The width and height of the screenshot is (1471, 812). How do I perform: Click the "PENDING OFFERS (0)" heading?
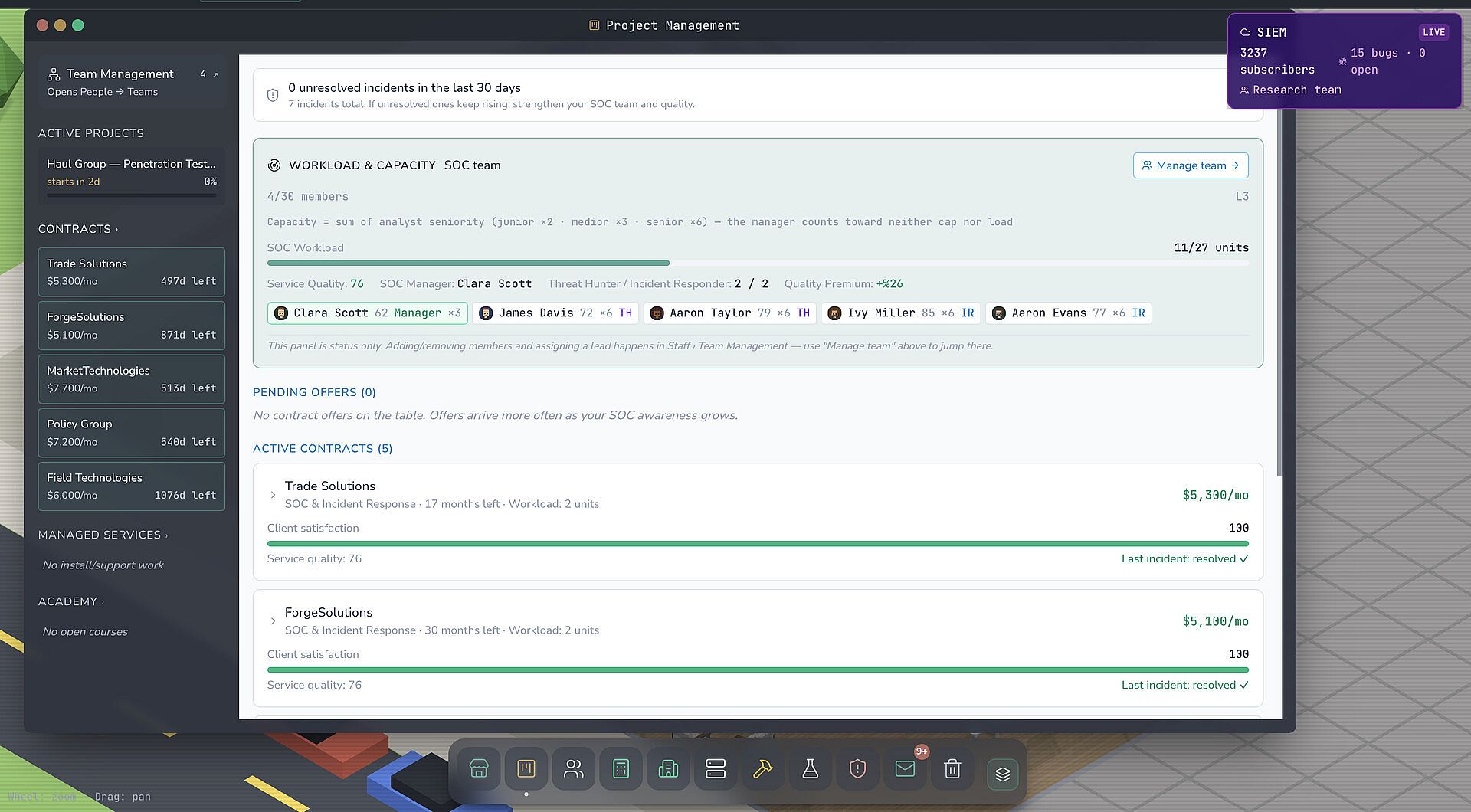314,392
